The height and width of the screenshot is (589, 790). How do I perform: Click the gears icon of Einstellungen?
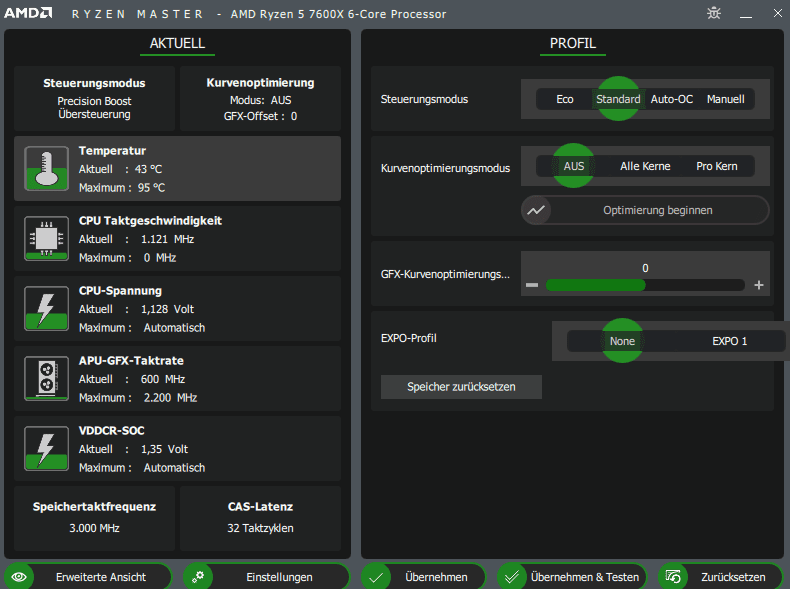[x=198, y=577]
